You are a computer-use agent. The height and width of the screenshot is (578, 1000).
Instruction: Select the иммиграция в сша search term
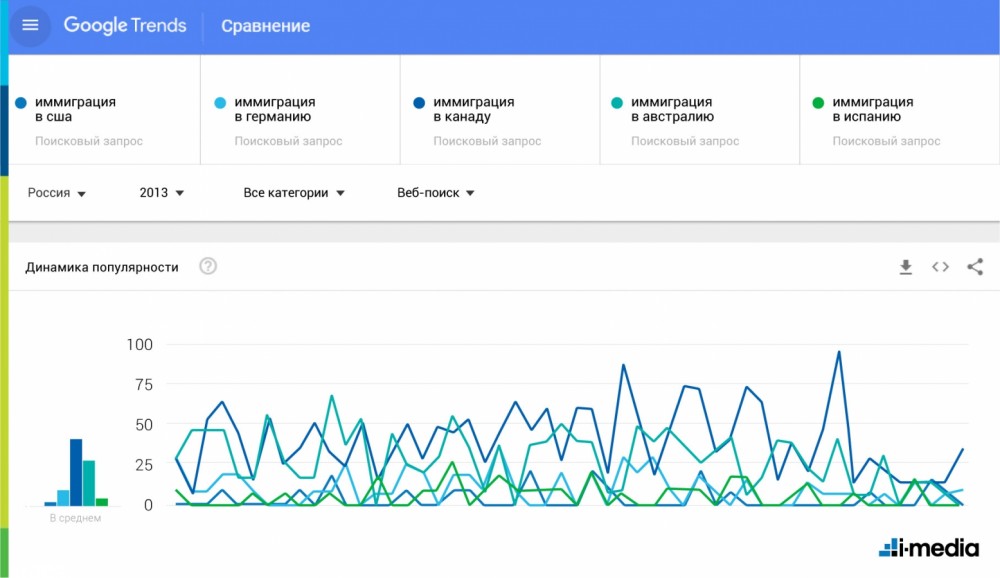[x=75, y=109]
